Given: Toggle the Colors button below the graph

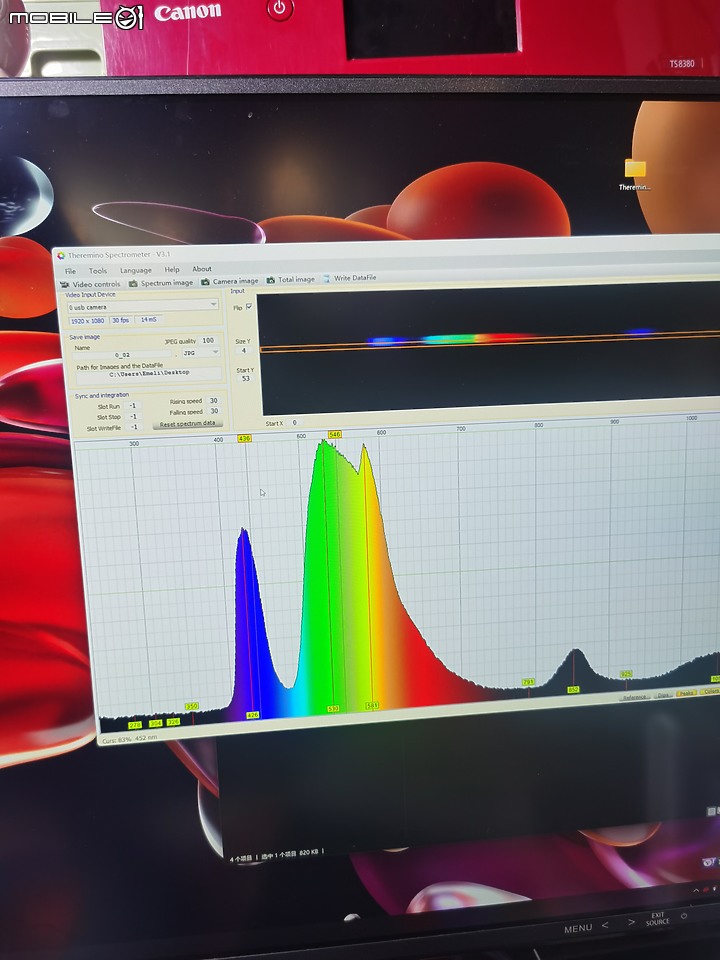Looking at the screenshot, I should tap(710, 691).
